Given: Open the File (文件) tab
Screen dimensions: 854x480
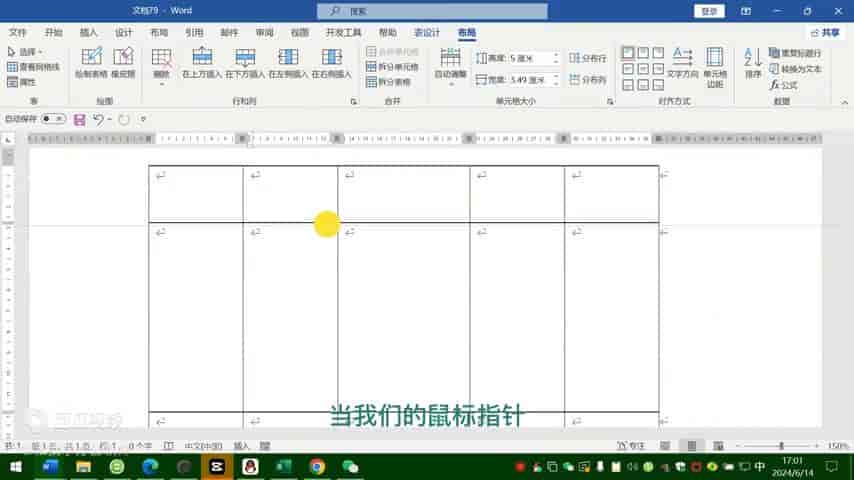Looking at the screenshot, I should (17, 33).
